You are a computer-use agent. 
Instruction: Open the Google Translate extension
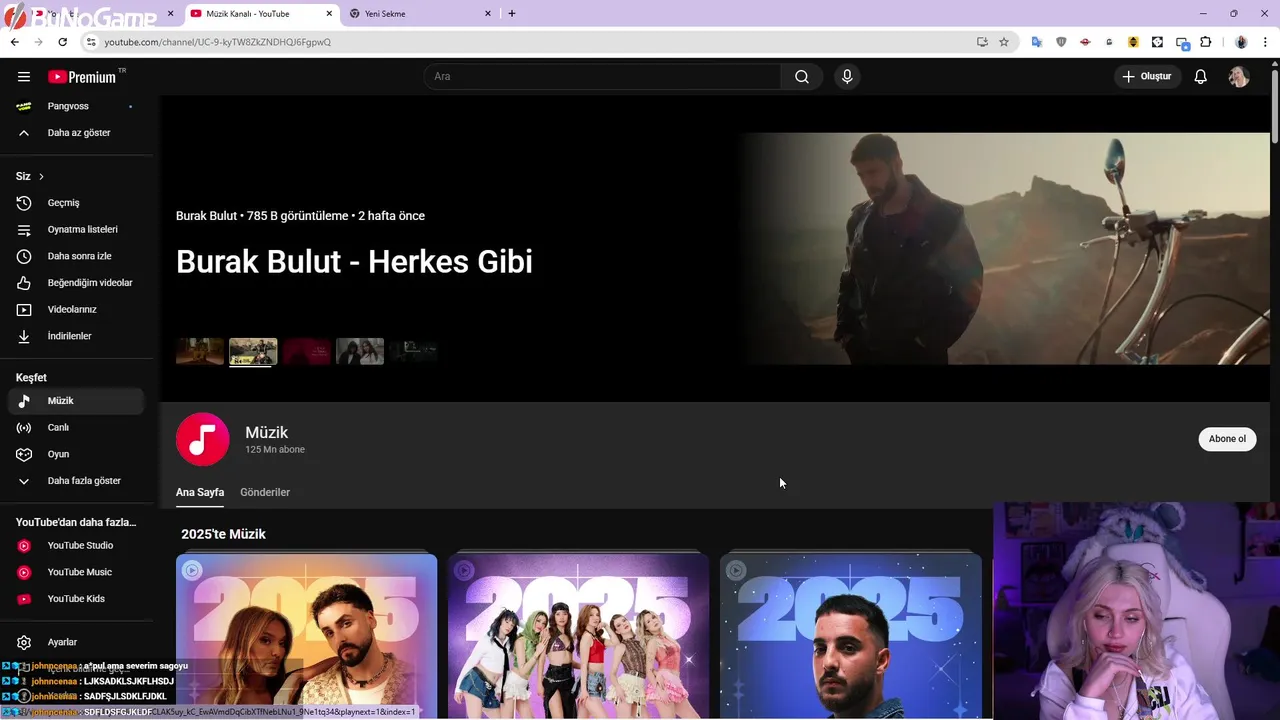coord(1037,42)
